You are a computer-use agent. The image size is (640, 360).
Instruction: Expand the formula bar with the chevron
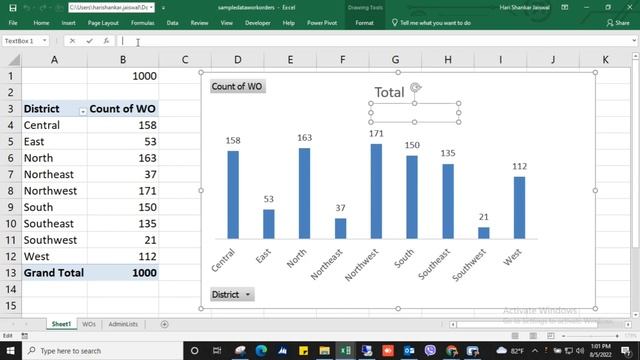click(634, 41)
